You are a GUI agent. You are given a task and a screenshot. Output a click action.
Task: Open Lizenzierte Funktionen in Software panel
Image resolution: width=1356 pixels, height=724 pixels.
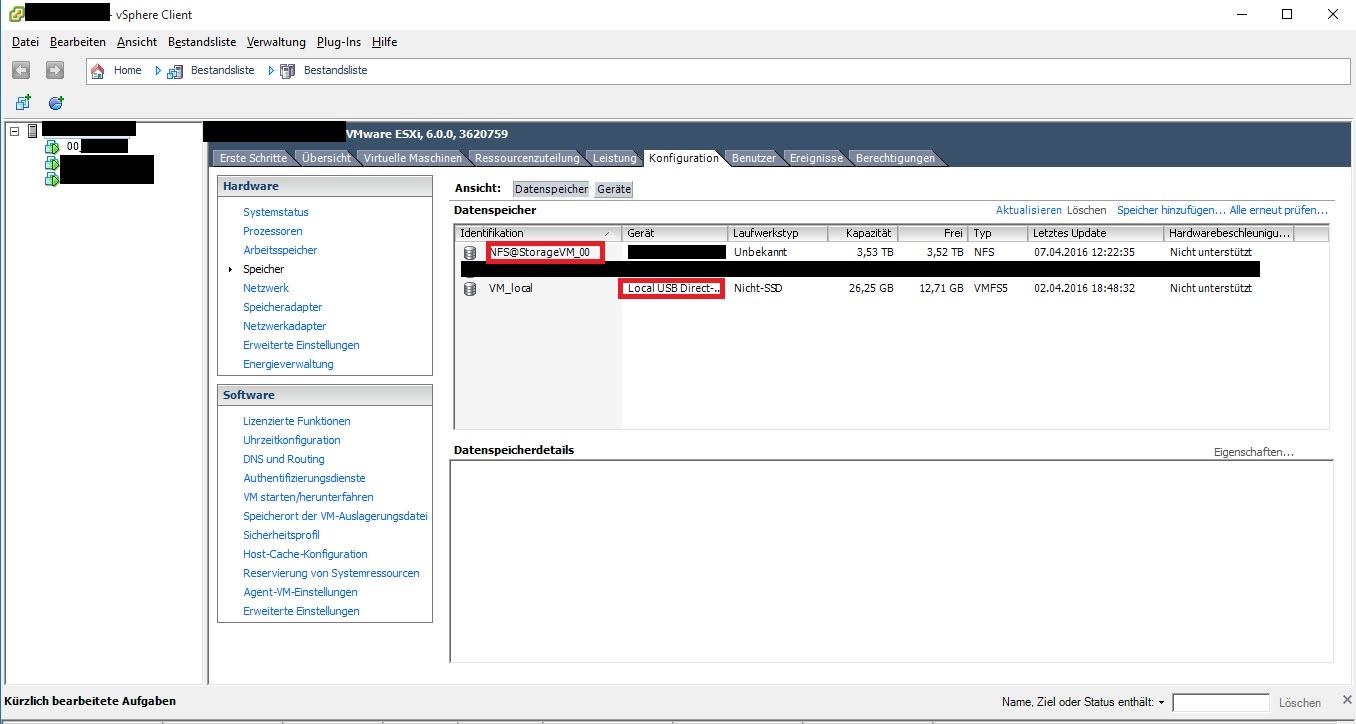[297, 421]
